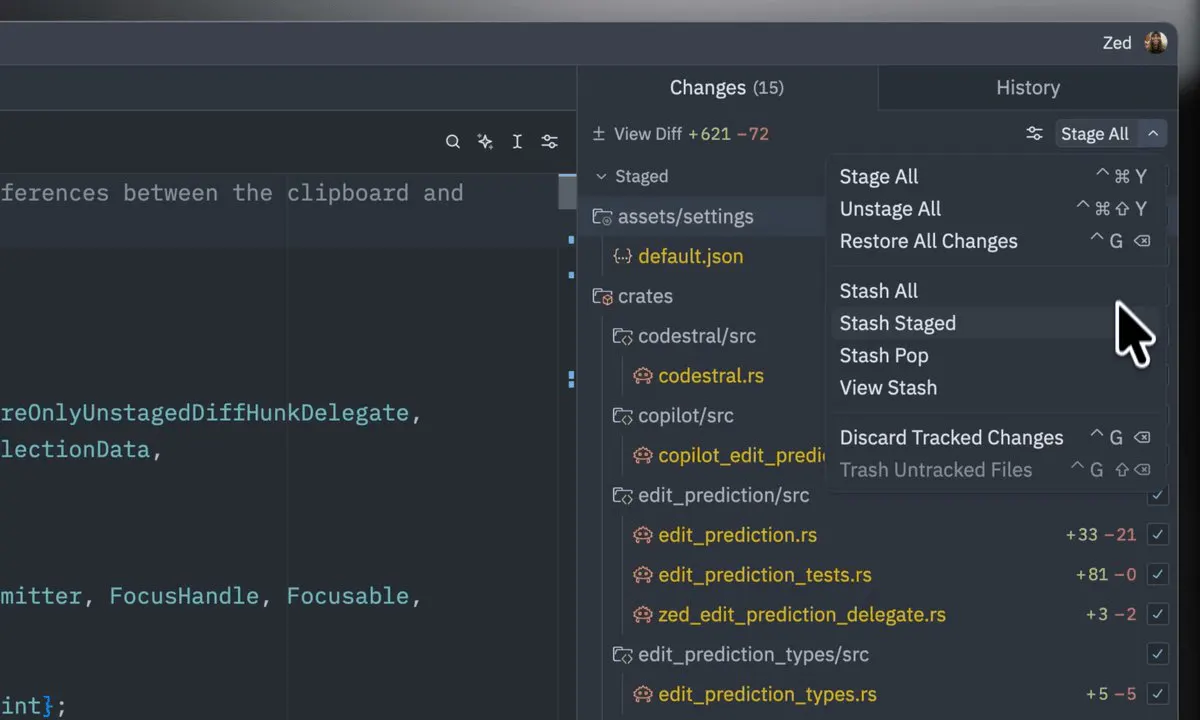The width and height of the screenshot is (1200, 720).
Task: Switch to the Changes tab
Action: pyautogui.click(x=727, y=88)
